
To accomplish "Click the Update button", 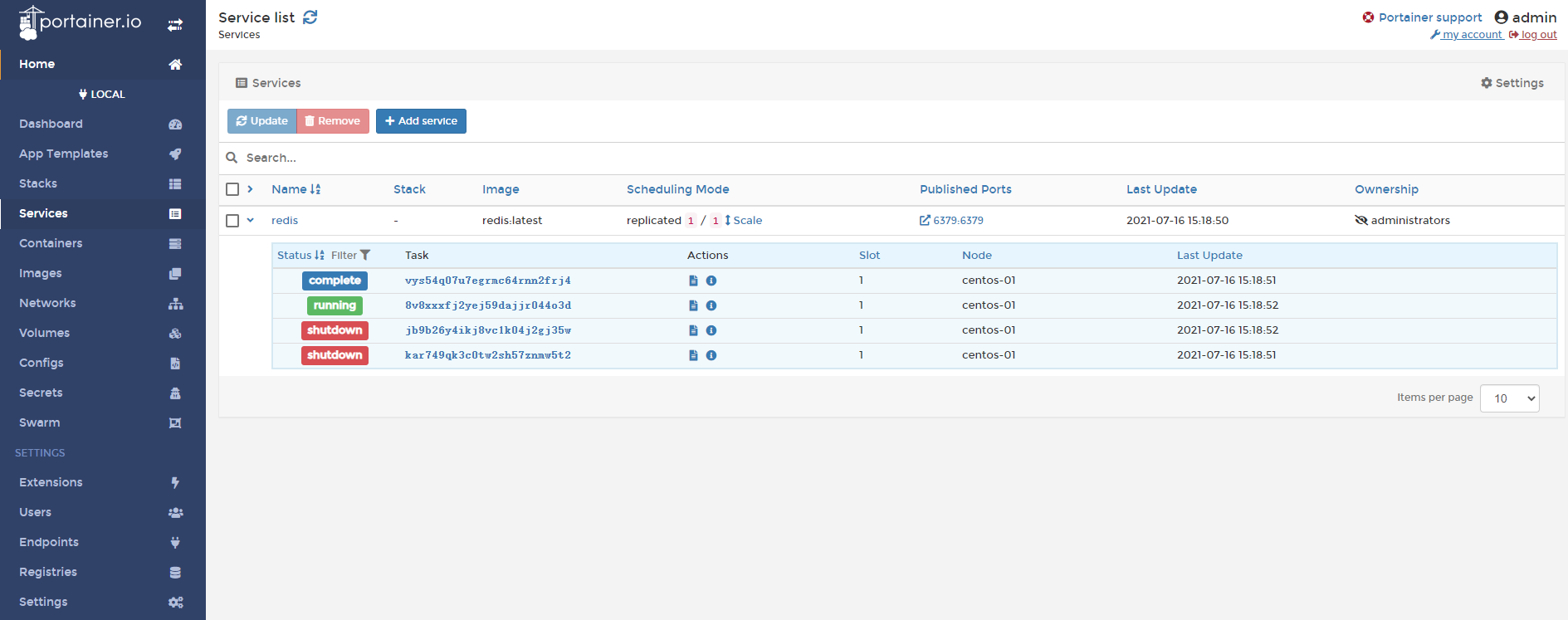I will pos(261,121).
